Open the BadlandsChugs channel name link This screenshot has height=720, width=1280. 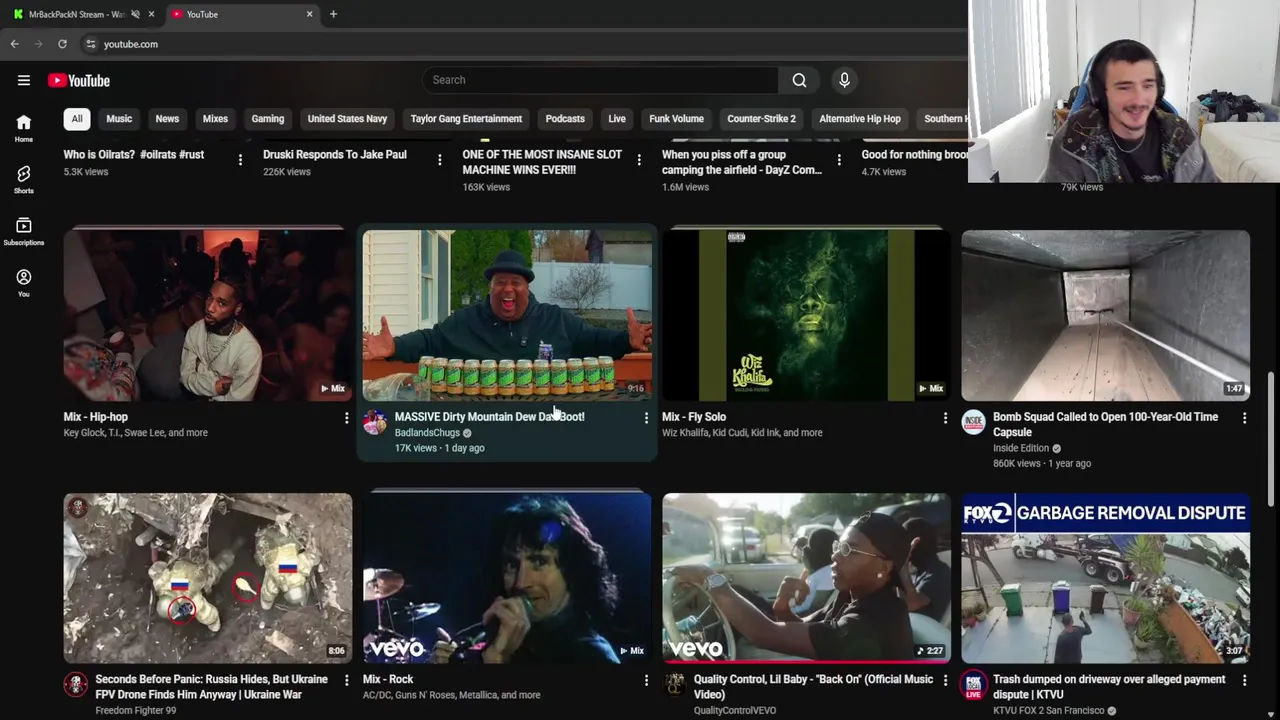click(427, 433)
